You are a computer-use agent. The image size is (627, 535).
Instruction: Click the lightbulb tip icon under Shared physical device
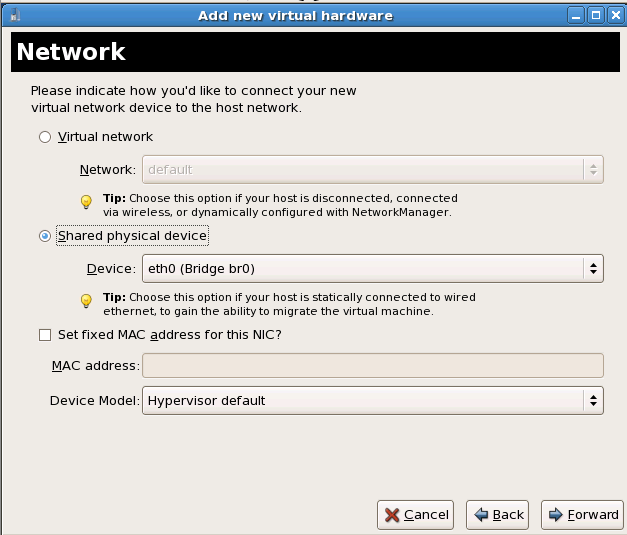click(86, 301)
